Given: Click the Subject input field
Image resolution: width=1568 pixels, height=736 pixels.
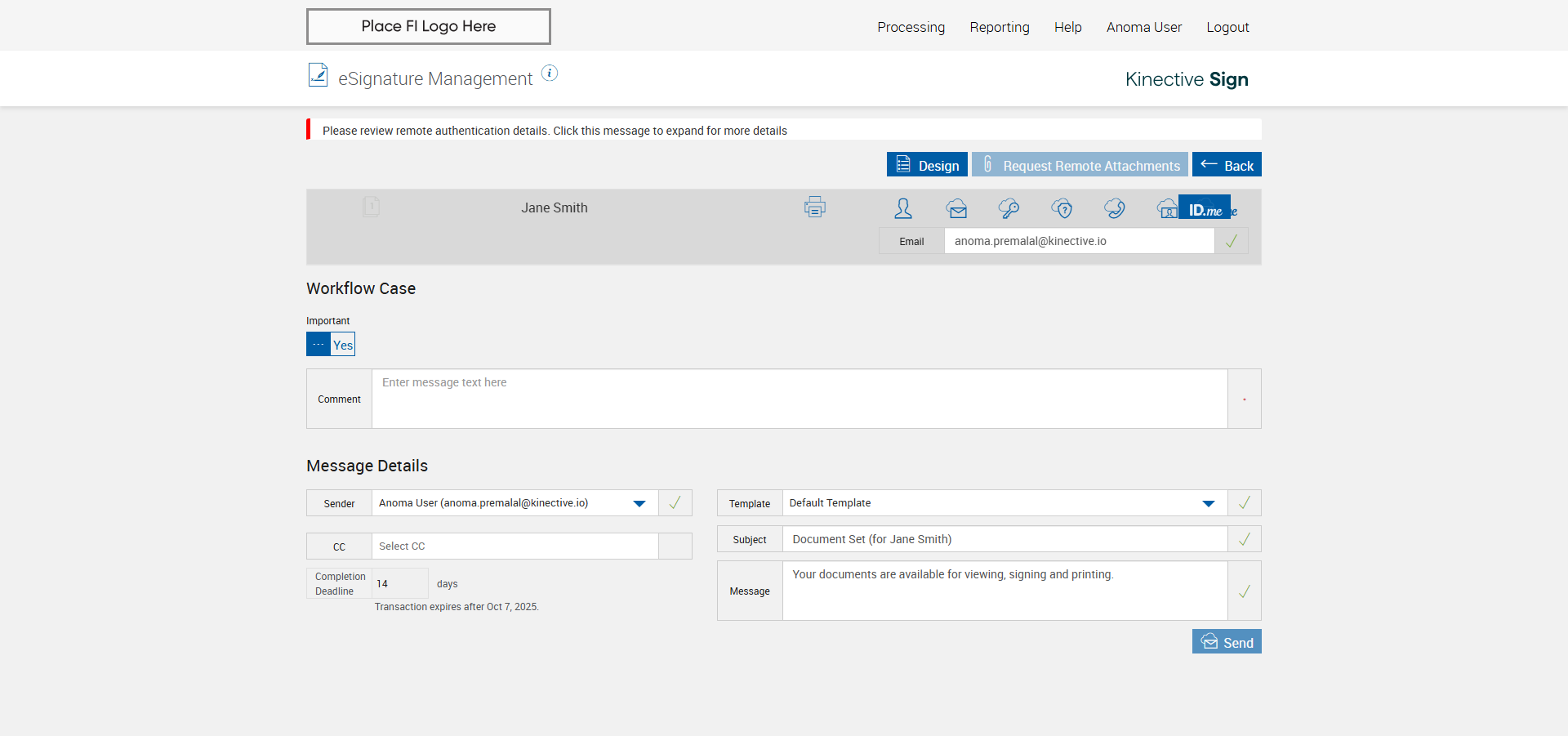Looking at the screenshot, I should coord(1004,539).
